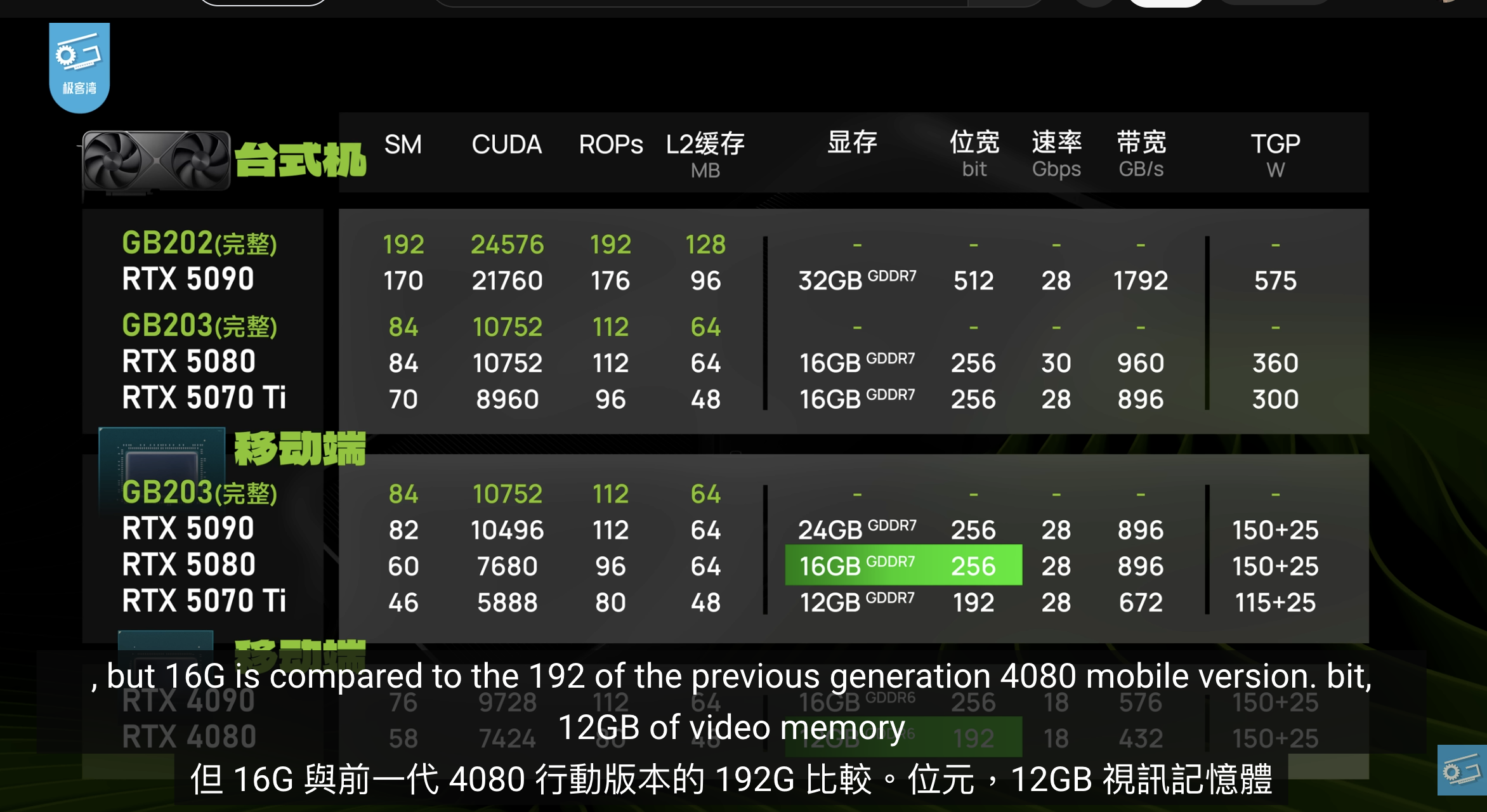1487x812 pixels.
Task: Click the 显存 column header
Action: coord(852,143)
